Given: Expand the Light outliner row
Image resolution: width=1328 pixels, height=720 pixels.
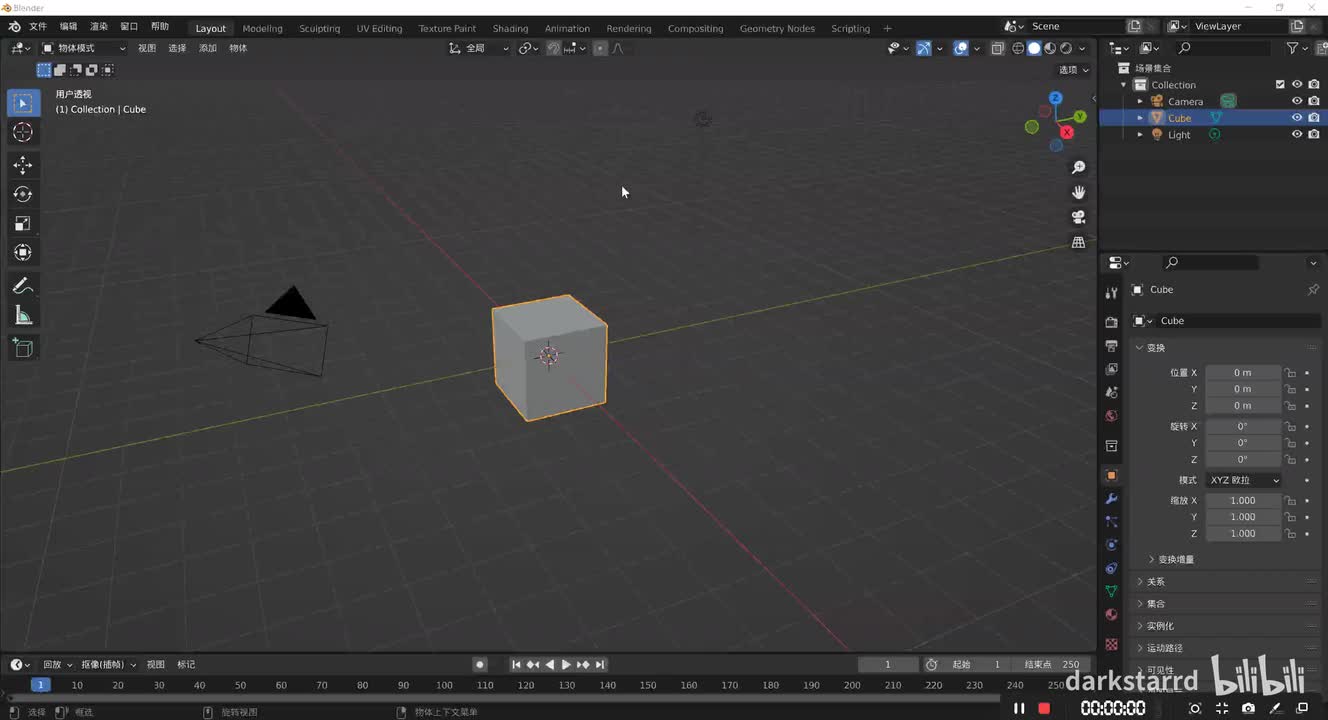Looking at the screenshot, I should (1140, 135).
